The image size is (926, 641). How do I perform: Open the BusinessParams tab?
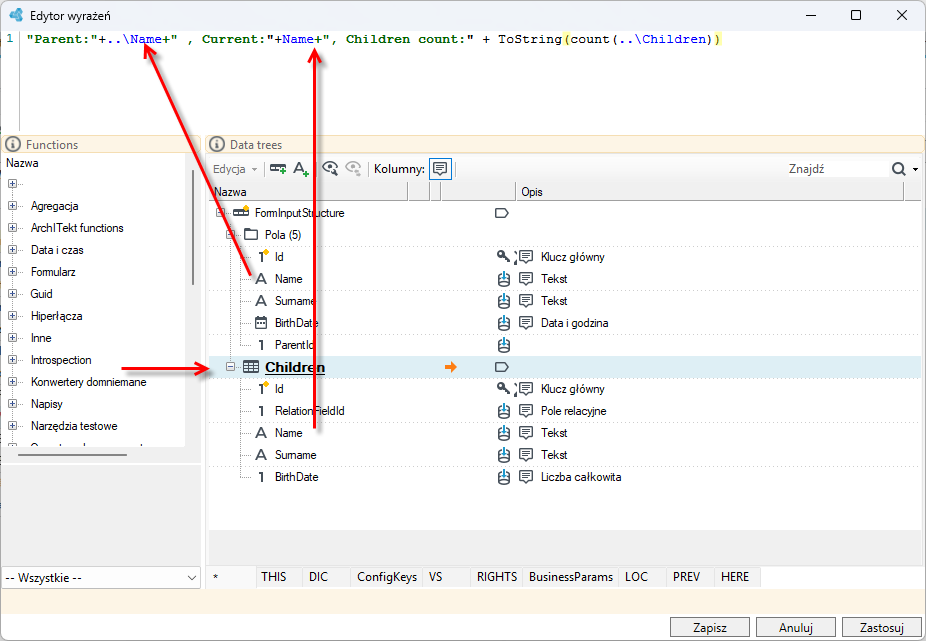click(x=570, y=577)
